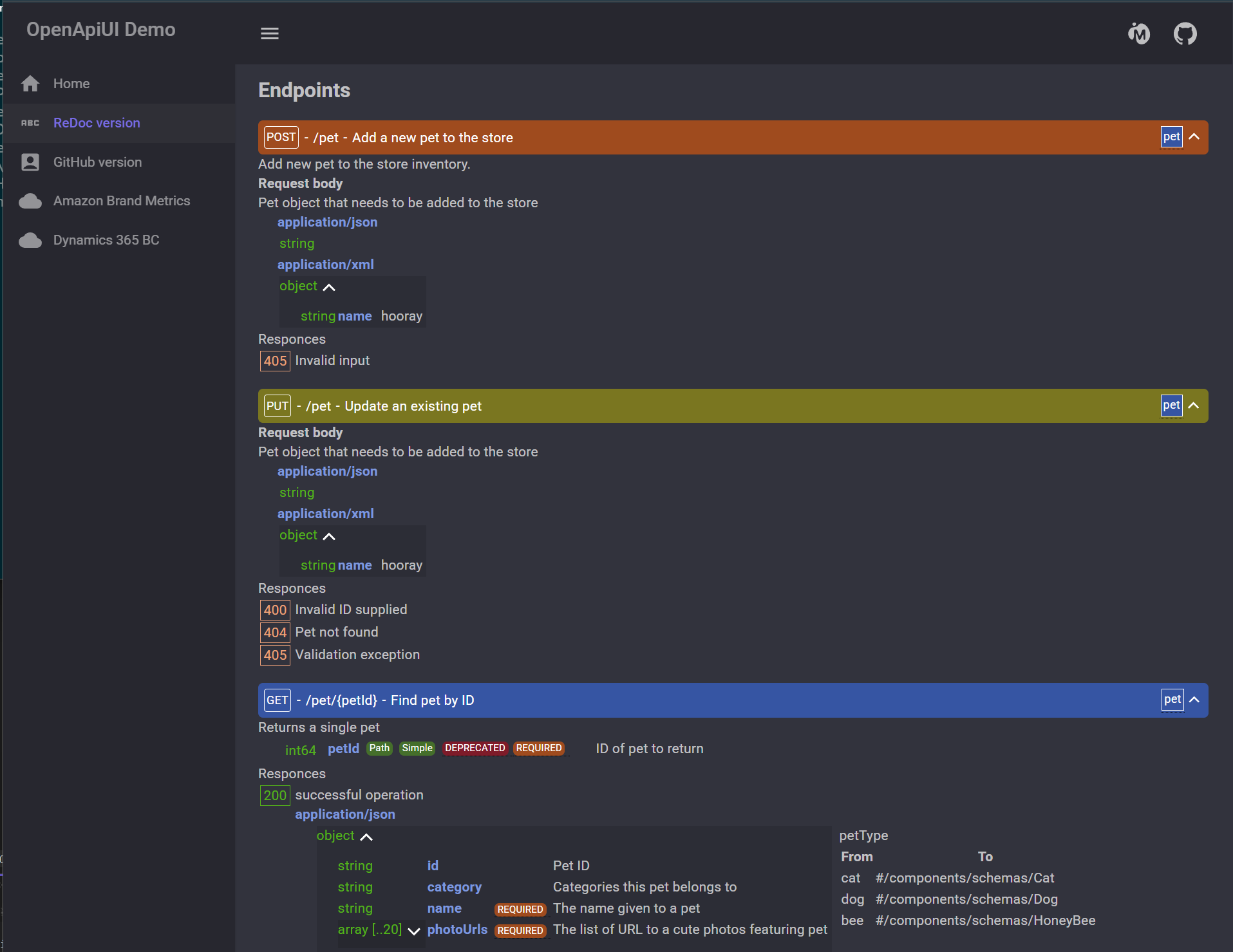Expand the photoUrls array chevron

point(414,931)
